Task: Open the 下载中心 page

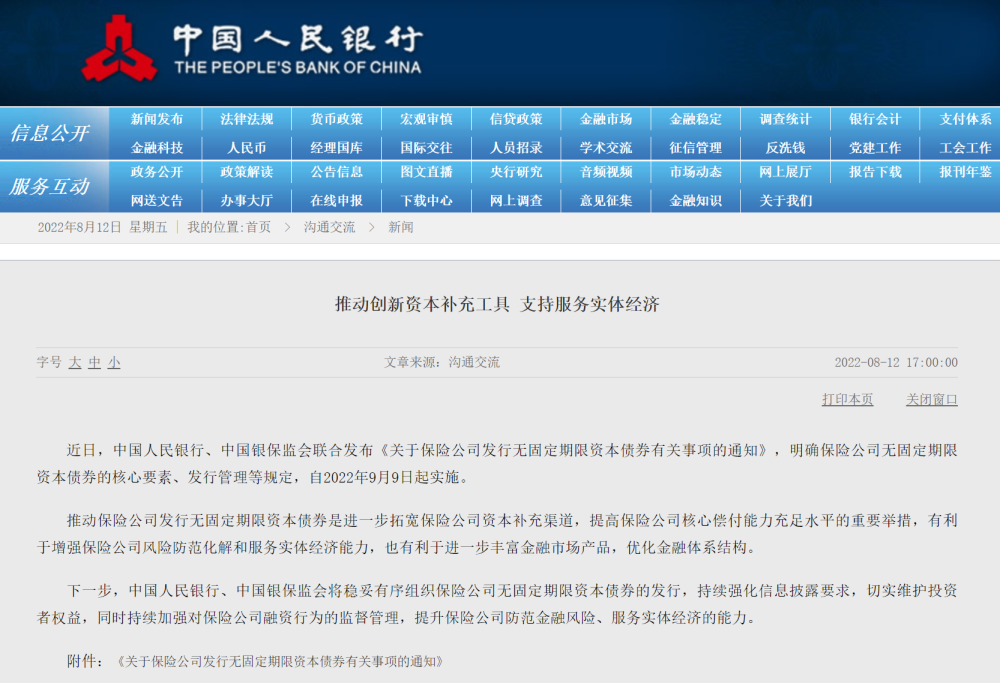Action: [x=426, y=200]
